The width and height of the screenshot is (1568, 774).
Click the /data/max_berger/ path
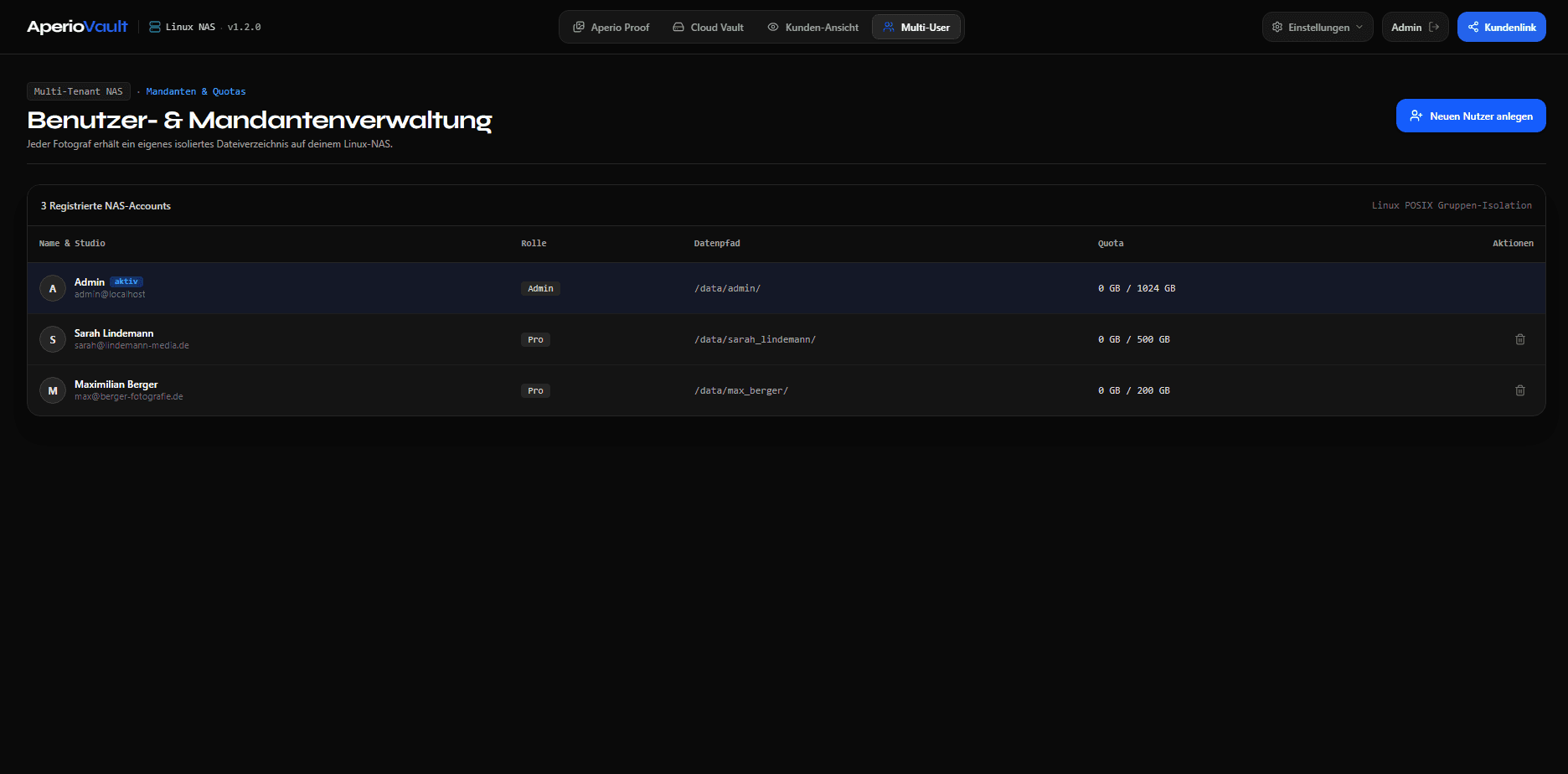pyautogui.click(x=741, y=390)
